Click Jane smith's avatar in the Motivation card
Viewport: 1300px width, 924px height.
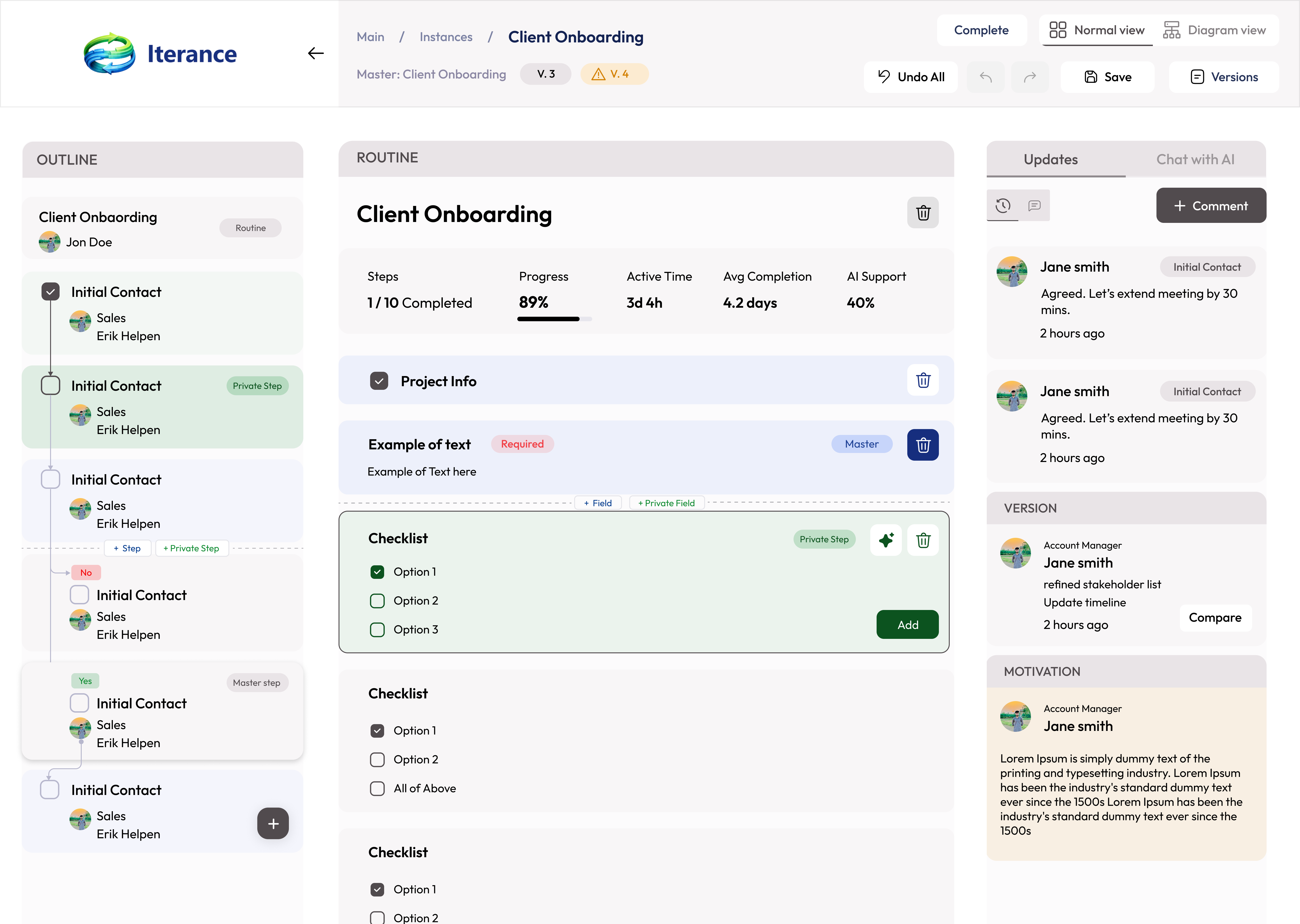[x=1015, y=716]
